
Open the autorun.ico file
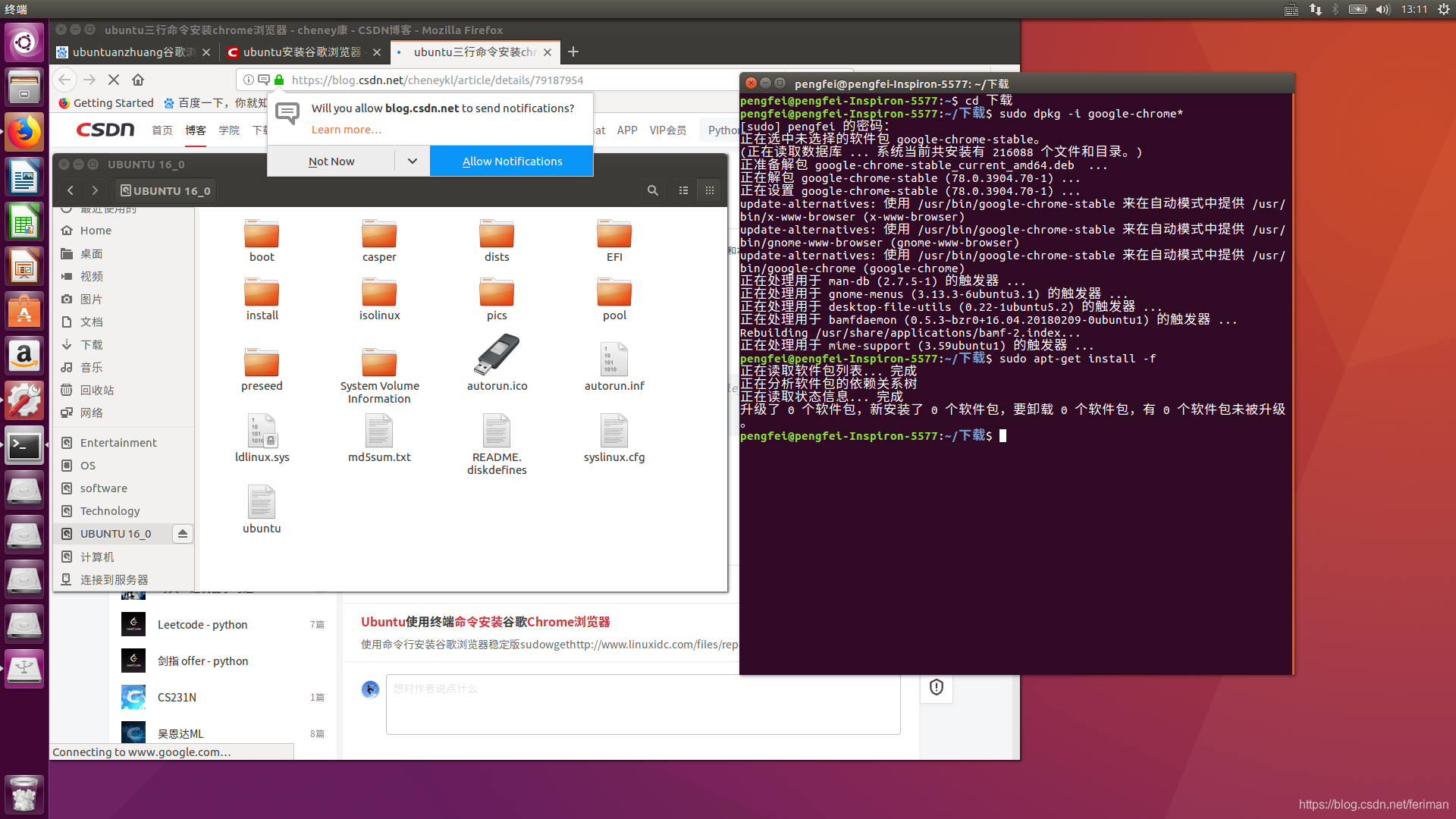[x=497, y=362]
